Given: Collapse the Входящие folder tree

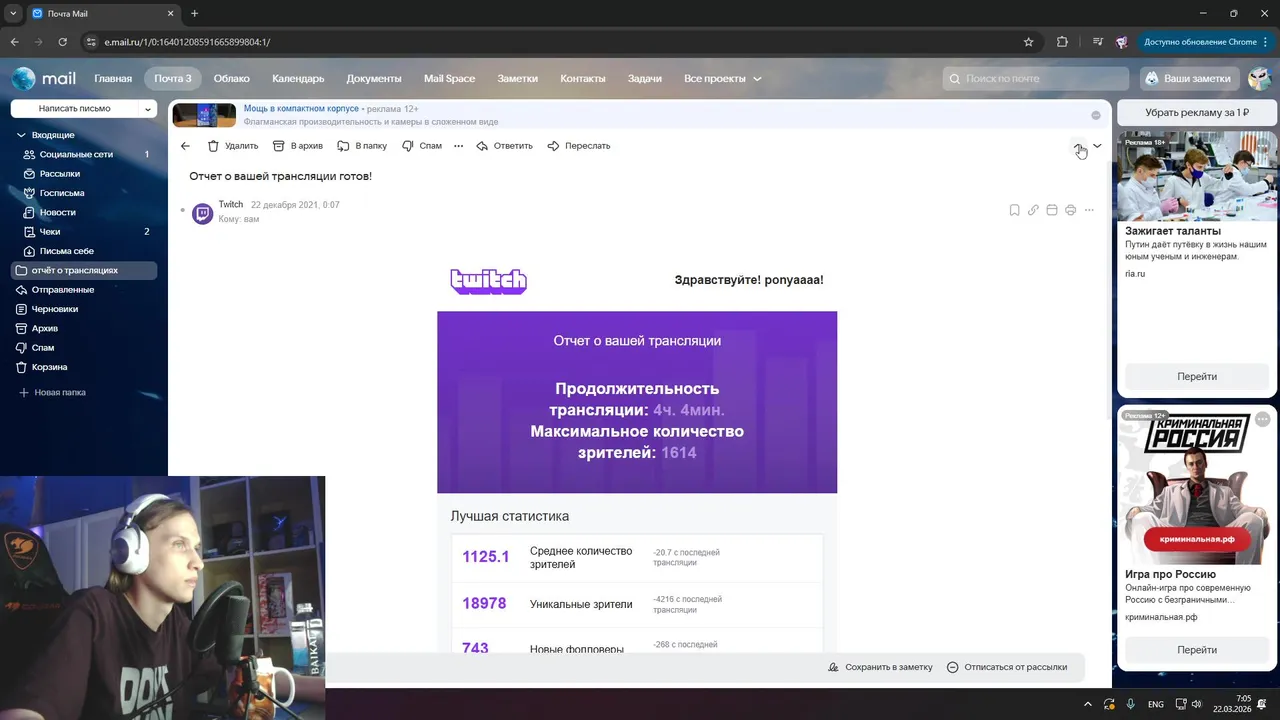Looking at the screenshot, I should [21, 135].
